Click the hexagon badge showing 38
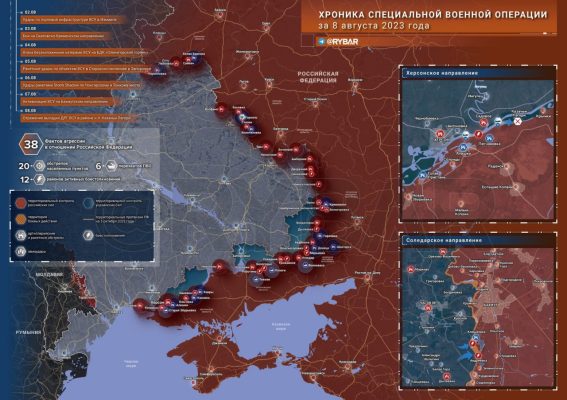 pos(31,145)
